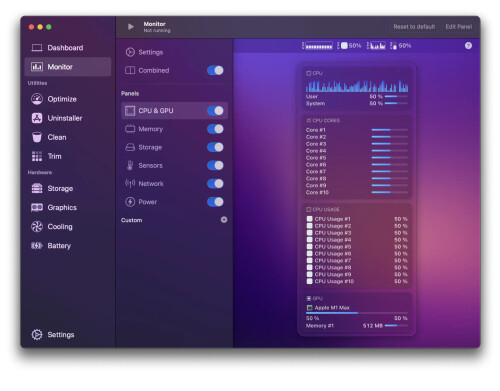Image resolution: width=500 pixels, height=391 pixels.
Task: Click Edit Panel button
Action: [459, 27]
